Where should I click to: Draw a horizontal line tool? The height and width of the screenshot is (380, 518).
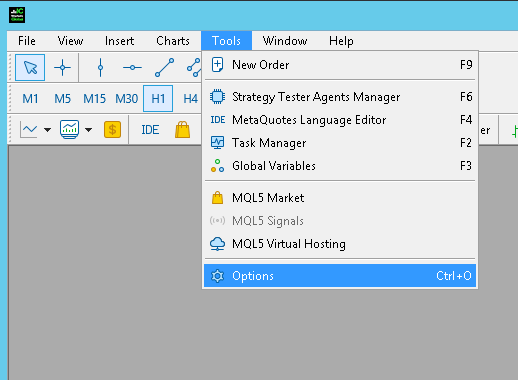click(132, 68)
